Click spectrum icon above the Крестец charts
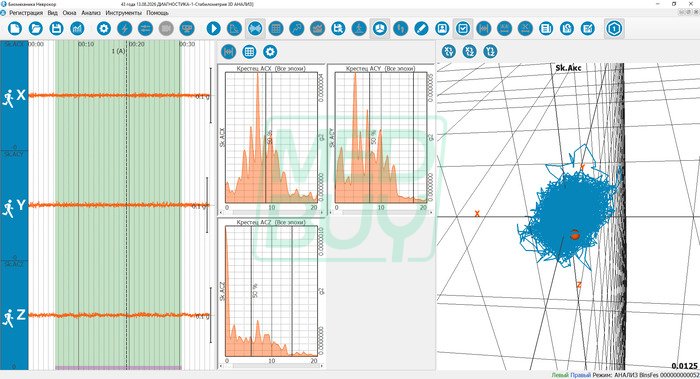Screen dimensions: 700x379 coord(229,52)
